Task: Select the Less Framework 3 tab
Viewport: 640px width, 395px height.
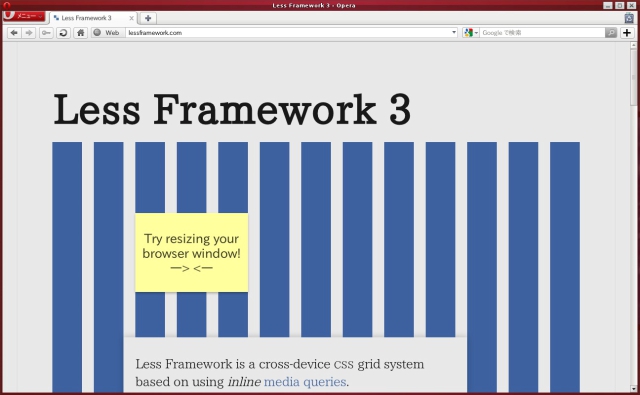Action: pos(93,18)
